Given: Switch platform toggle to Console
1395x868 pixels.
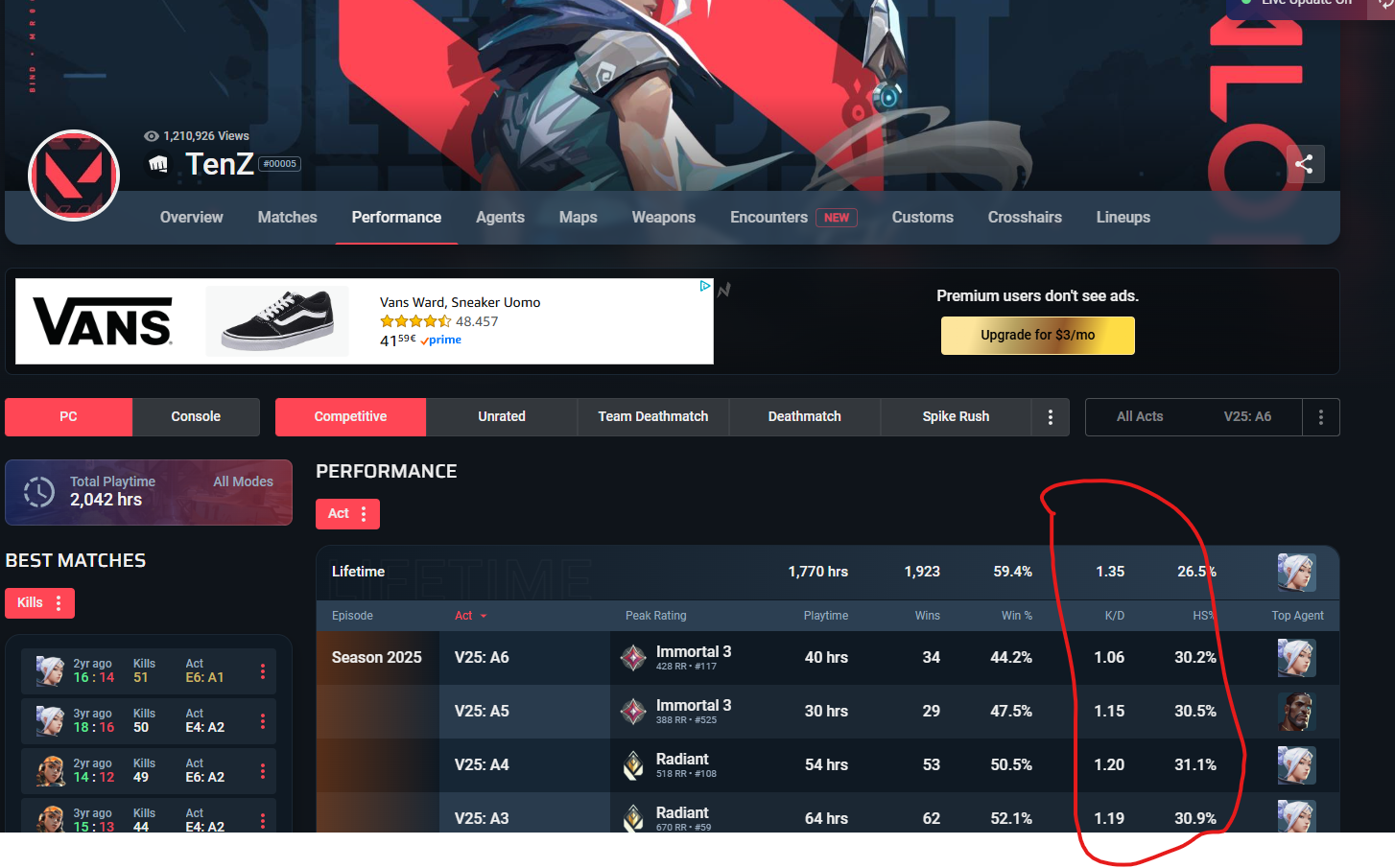Looking at the screenshot, I should (196, 417).
